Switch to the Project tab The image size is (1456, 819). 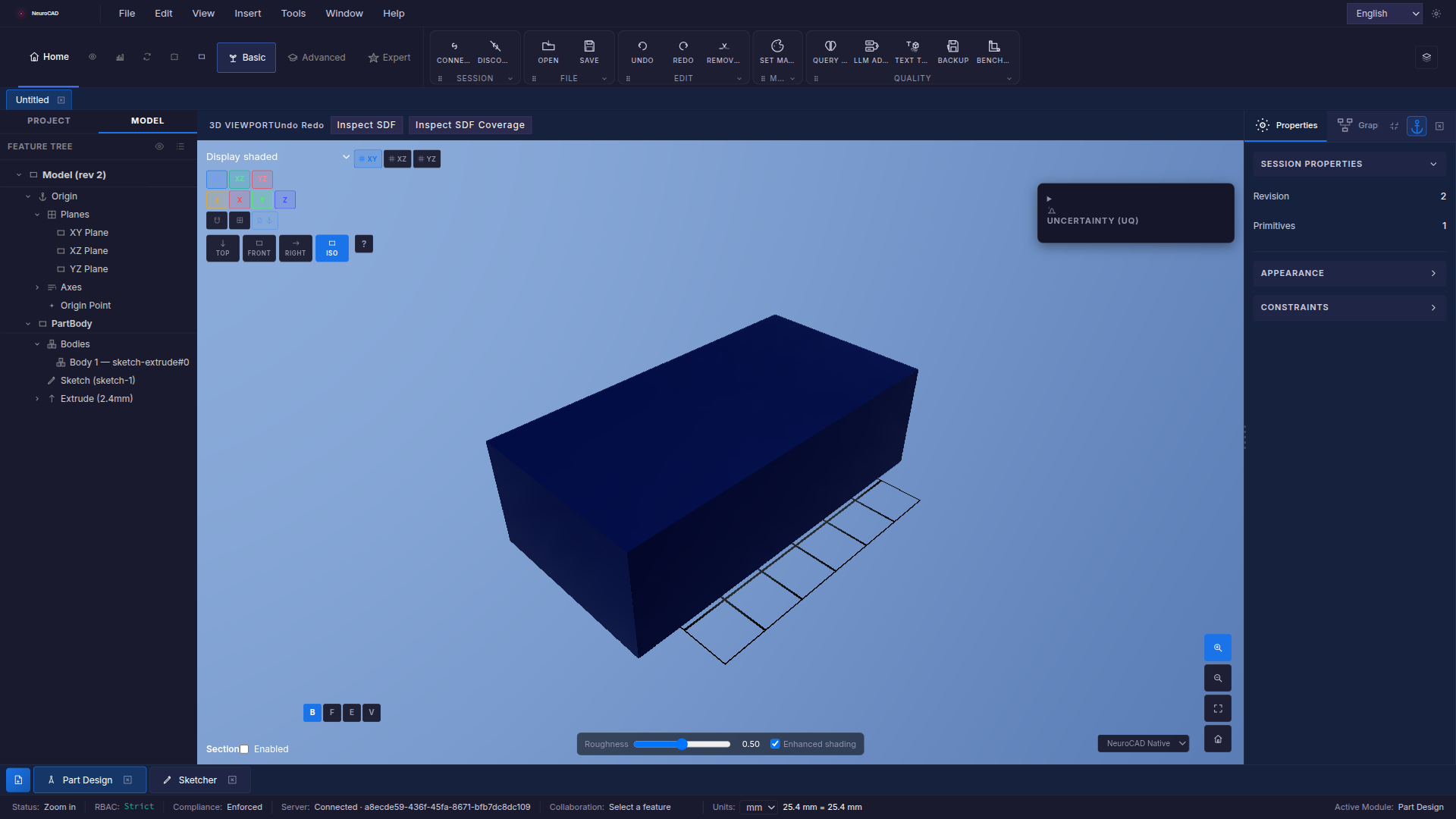49,121
